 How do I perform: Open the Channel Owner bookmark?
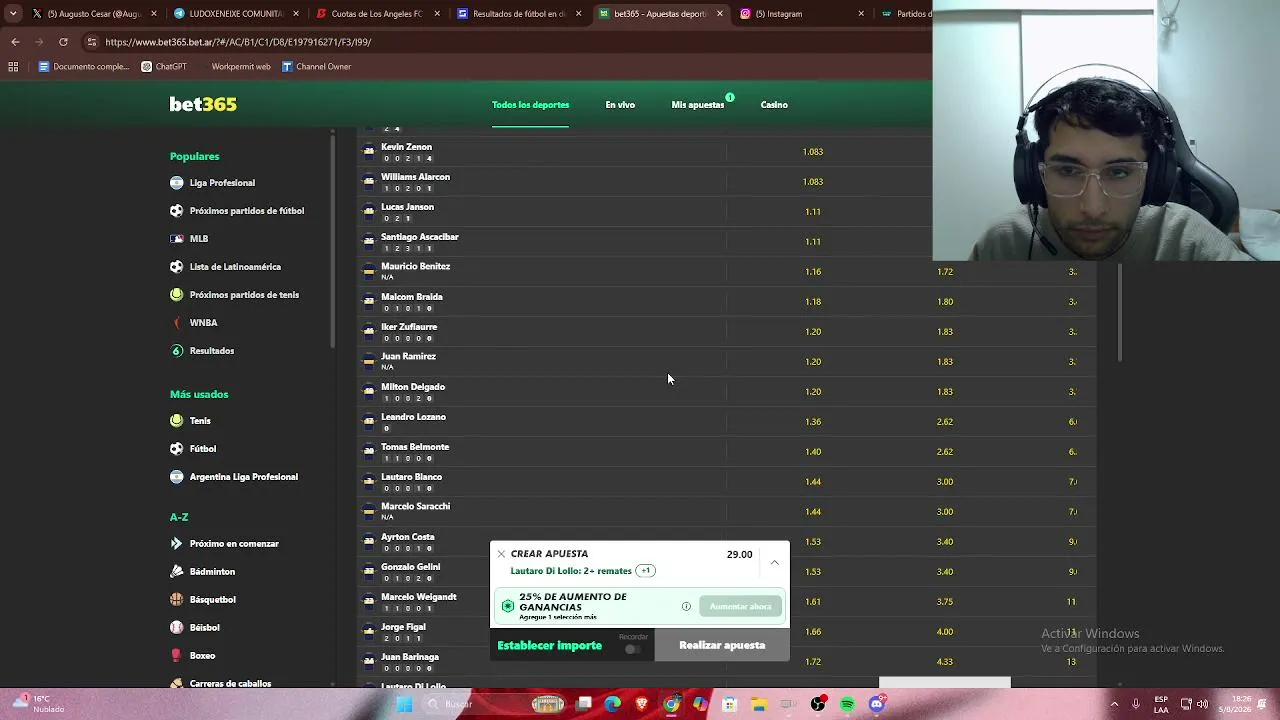coord(316,67)
